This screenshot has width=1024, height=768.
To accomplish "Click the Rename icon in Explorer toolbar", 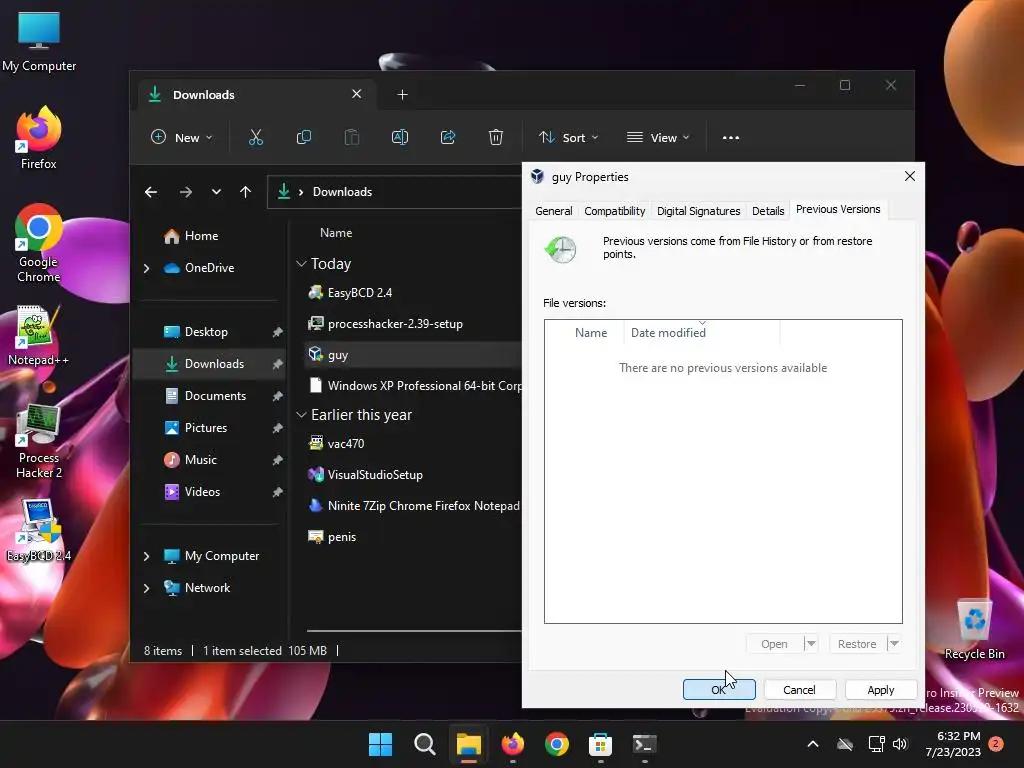I will click(400, 137).
